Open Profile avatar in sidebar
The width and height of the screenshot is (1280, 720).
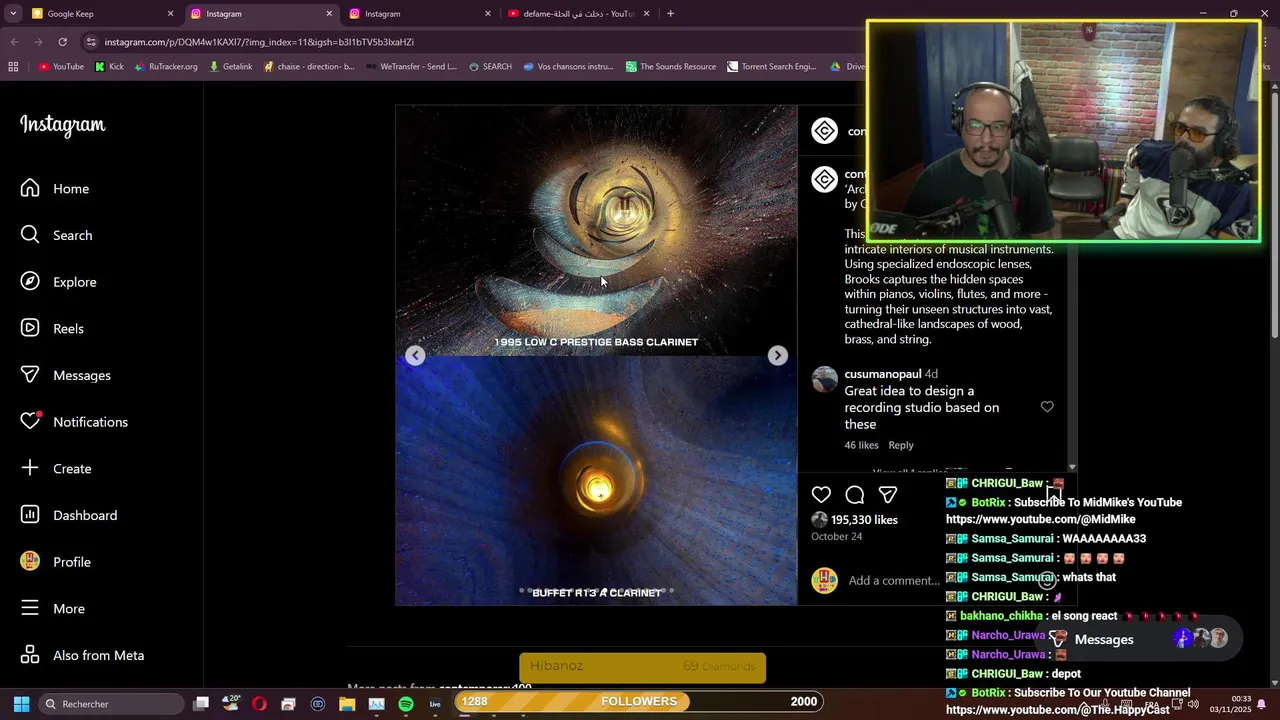pyautogui.click(x=30, y=561)
